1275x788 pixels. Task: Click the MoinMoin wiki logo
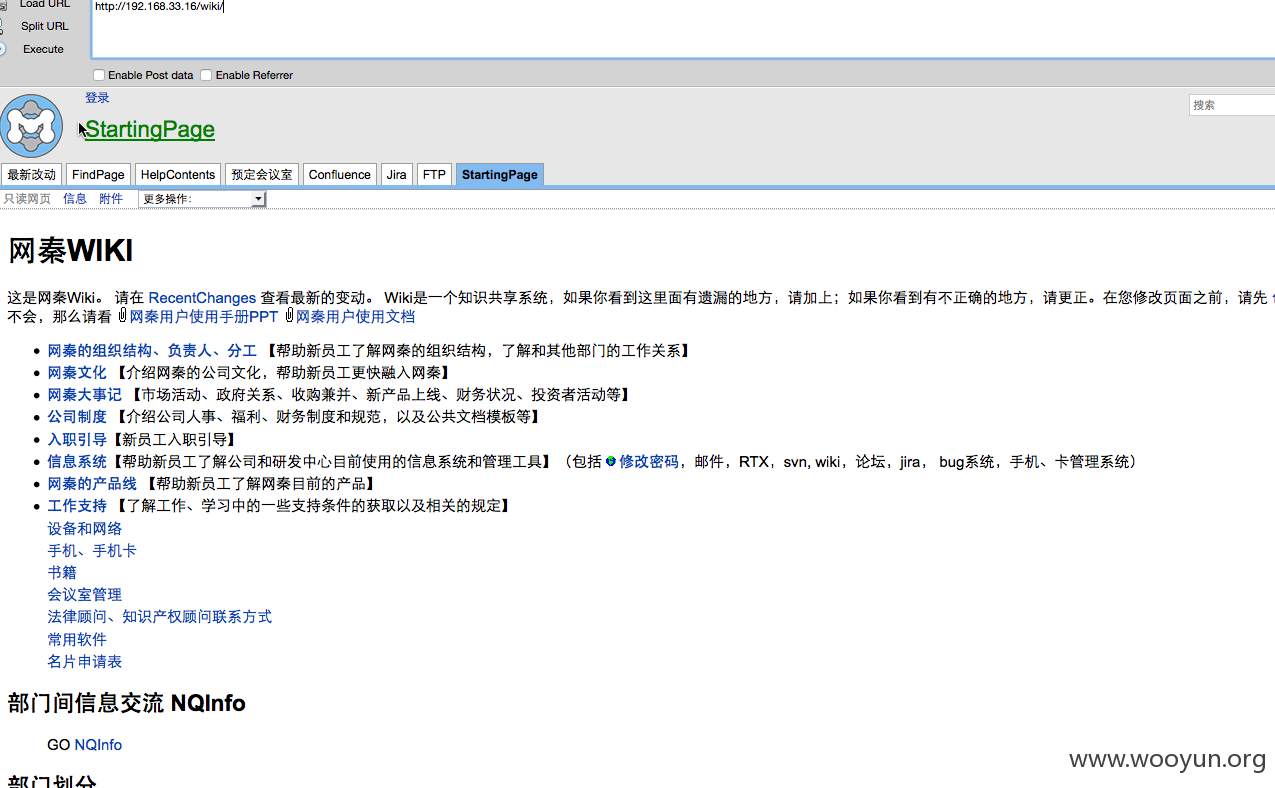coord(32,125)
